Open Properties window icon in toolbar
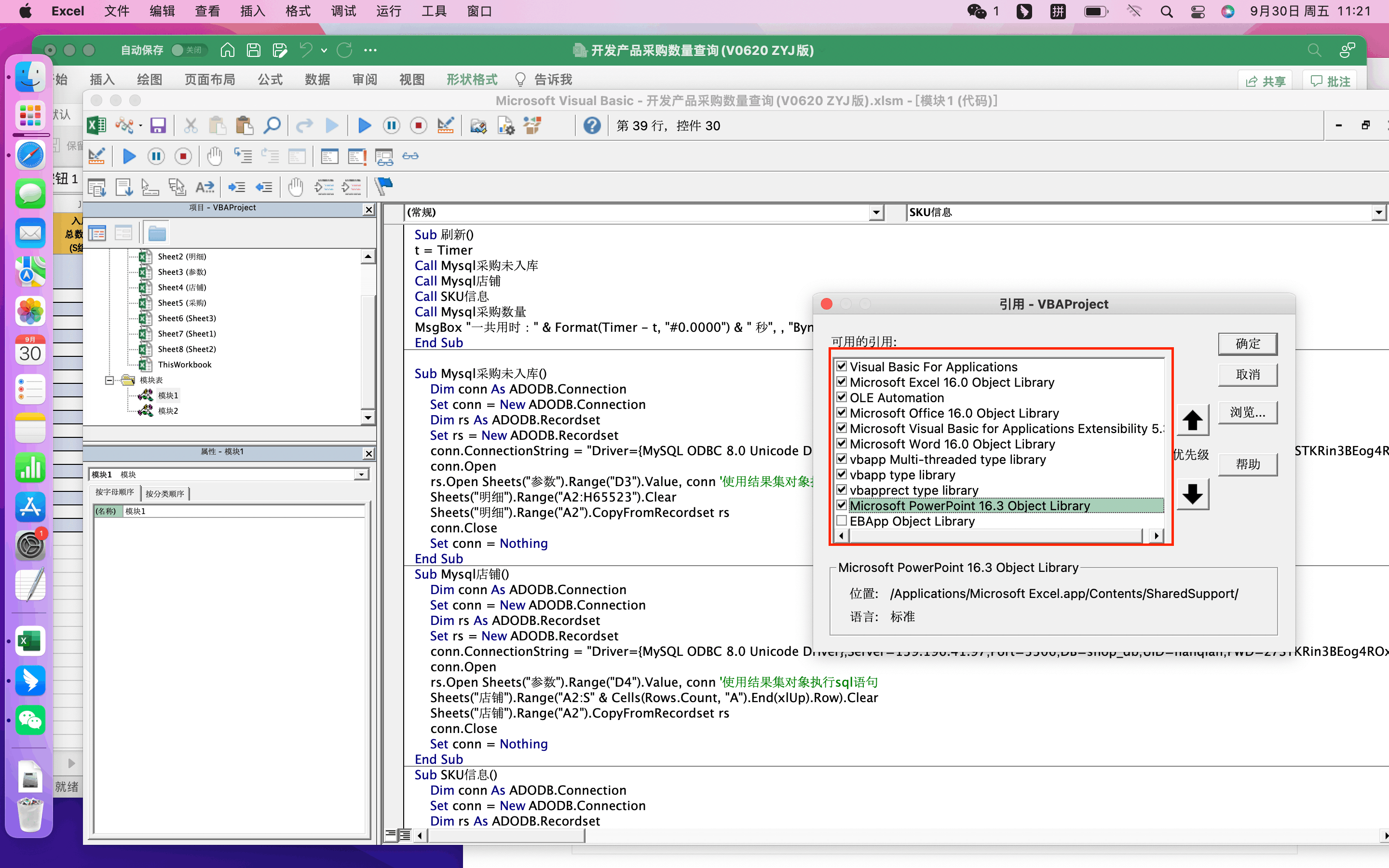 505,126
